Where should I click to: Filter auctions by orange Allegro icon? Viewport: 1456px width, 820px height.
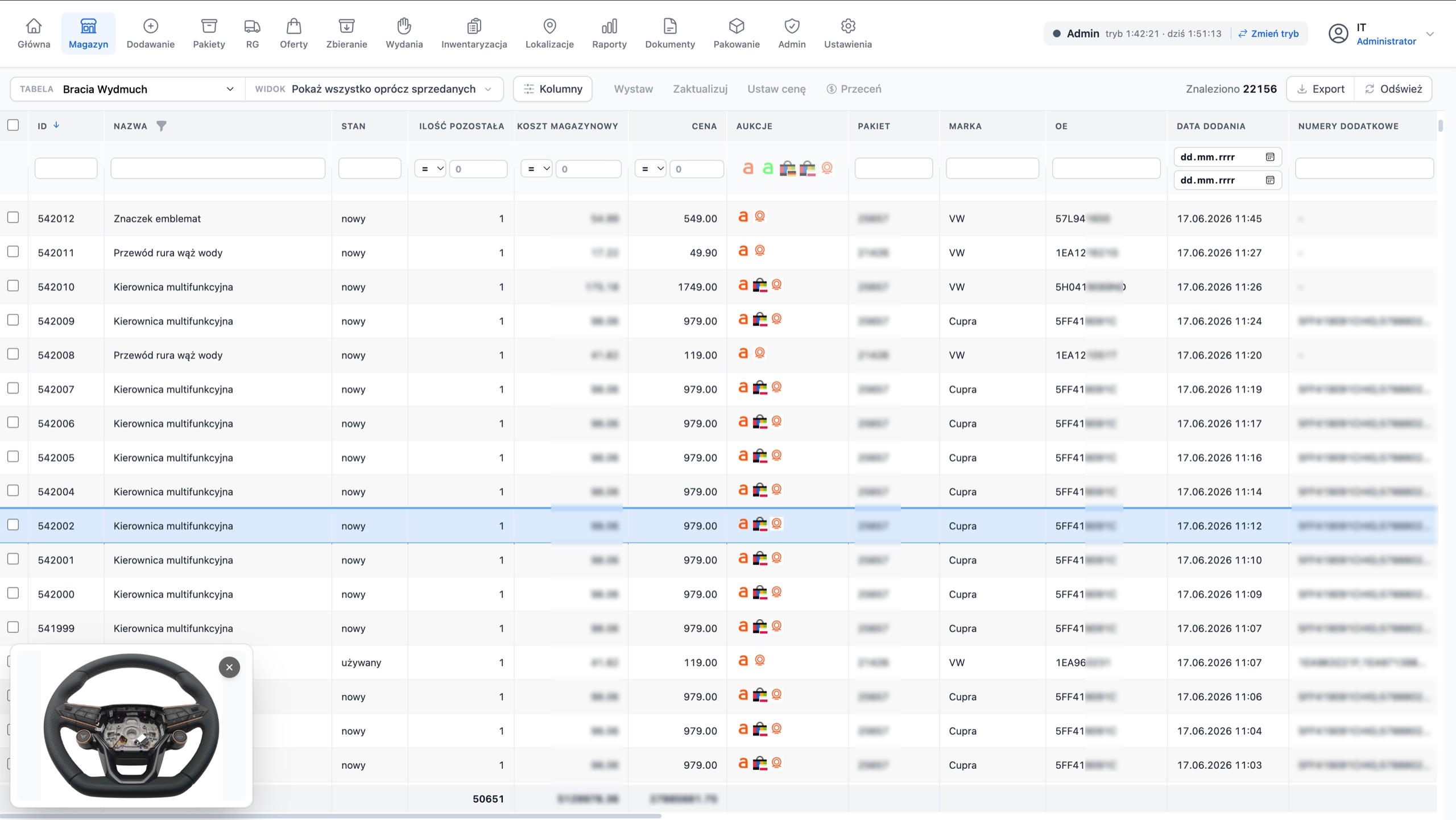748,168
